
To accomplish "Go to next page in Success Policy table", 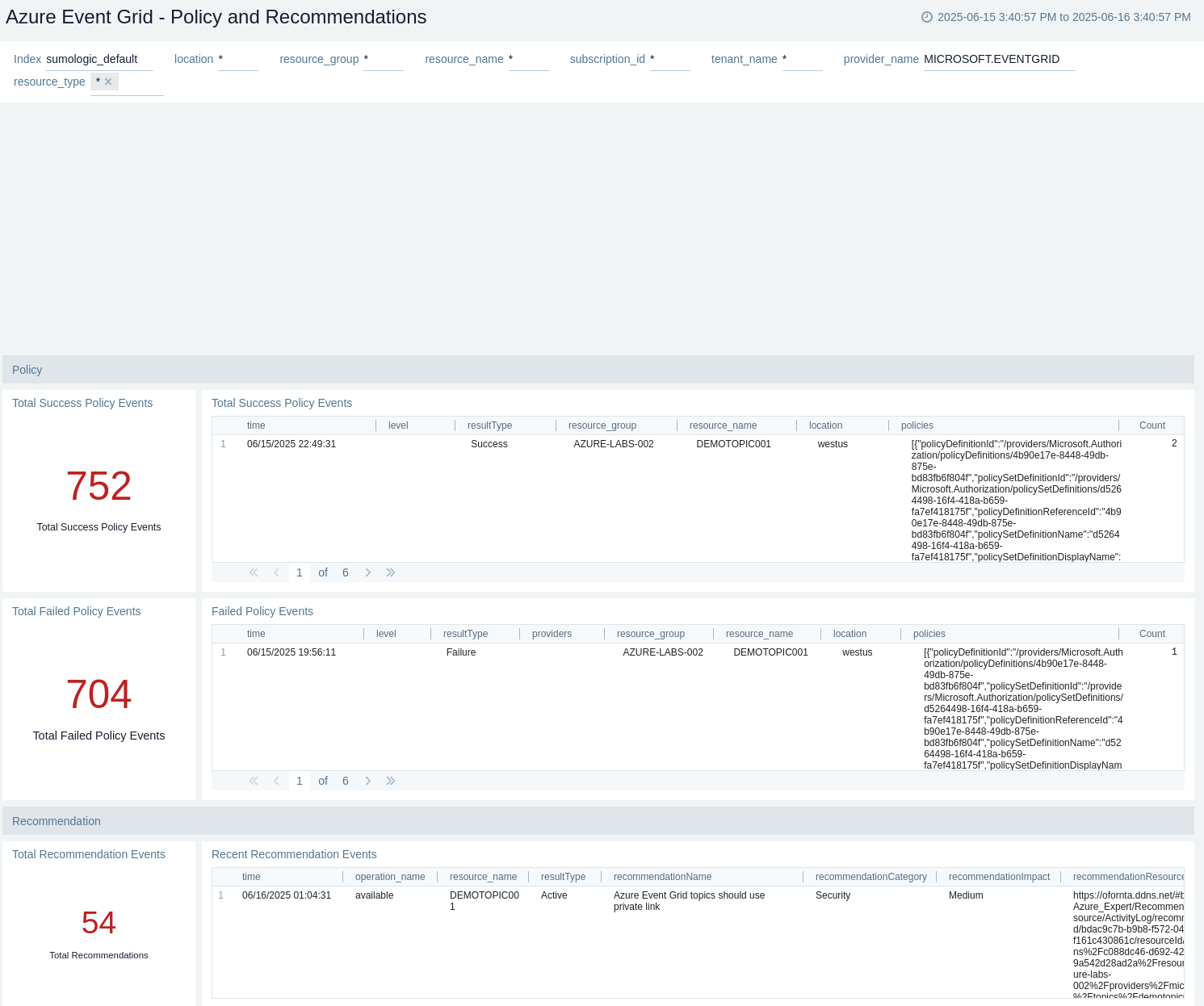I will pos(367,572).
